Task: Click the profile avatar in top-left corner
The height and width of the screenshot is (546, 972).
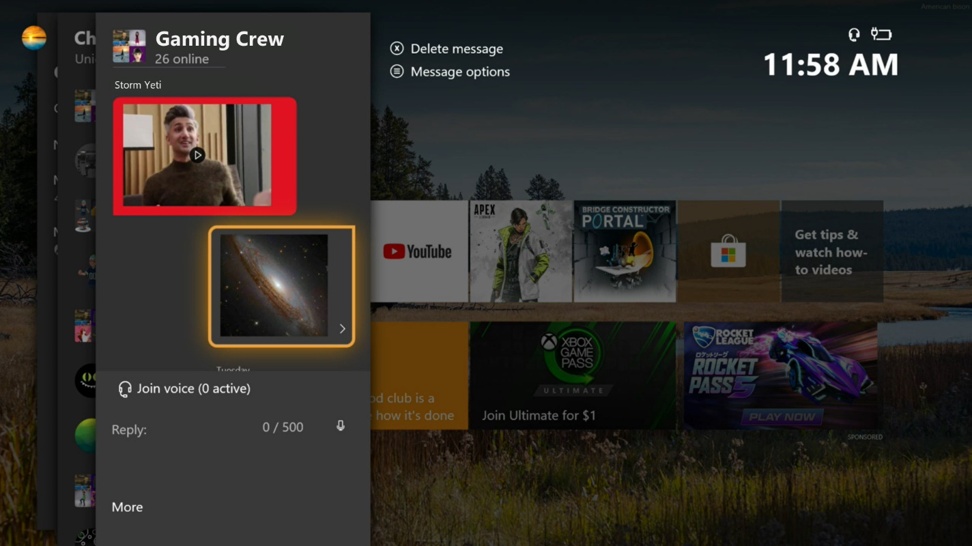Action: point(34,39)
